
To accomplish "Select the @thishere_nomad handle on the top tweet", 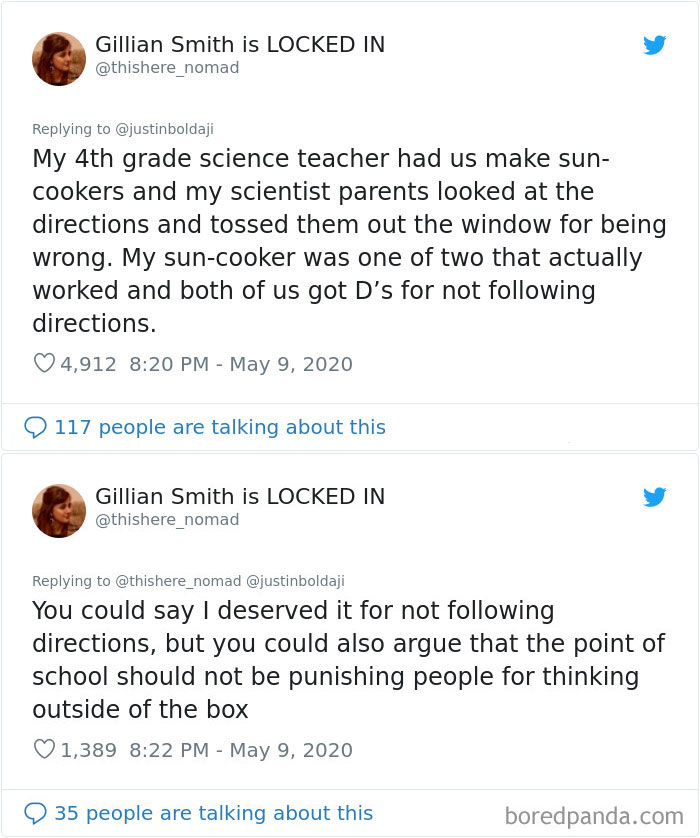I will click(x=166, y=69).
